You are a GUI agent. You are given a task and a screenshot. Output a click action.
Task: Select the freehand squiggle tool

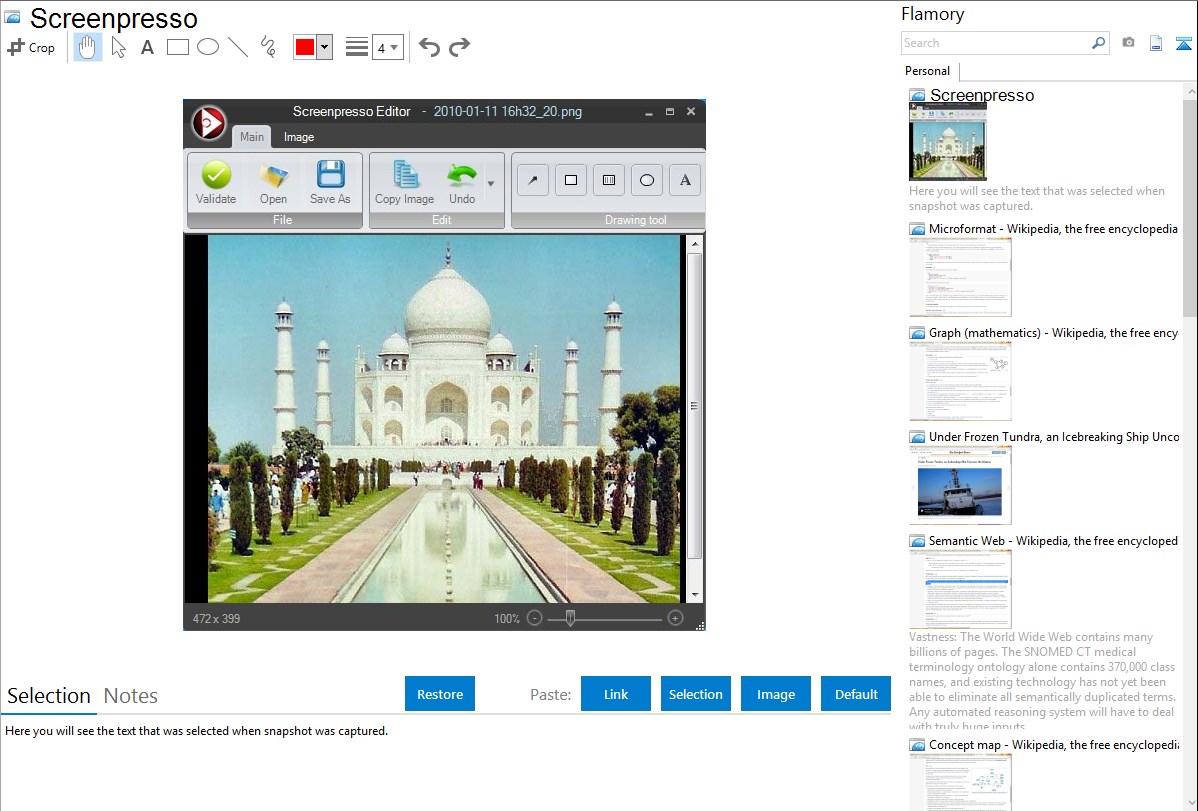pyautogui.click(x=267, y=47)
